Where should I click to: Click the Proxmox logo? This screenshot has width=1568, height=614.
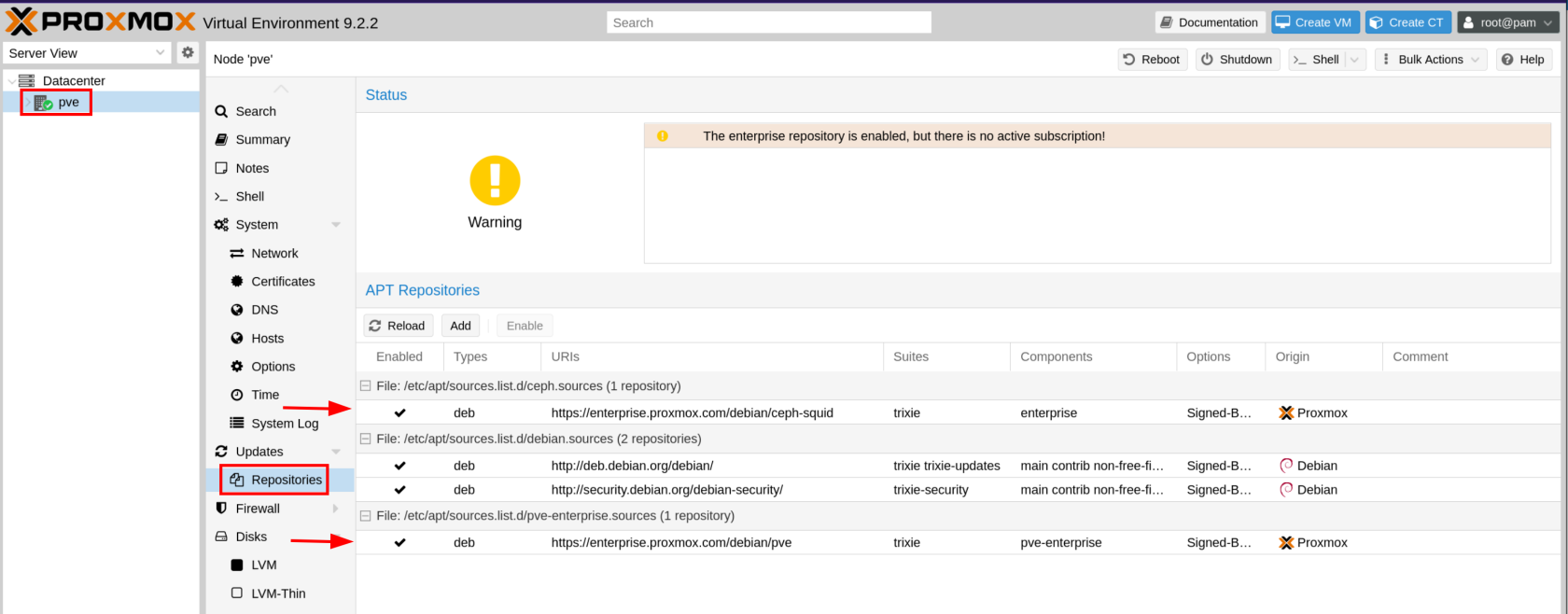pyautogui.click(x=100, y=21)
